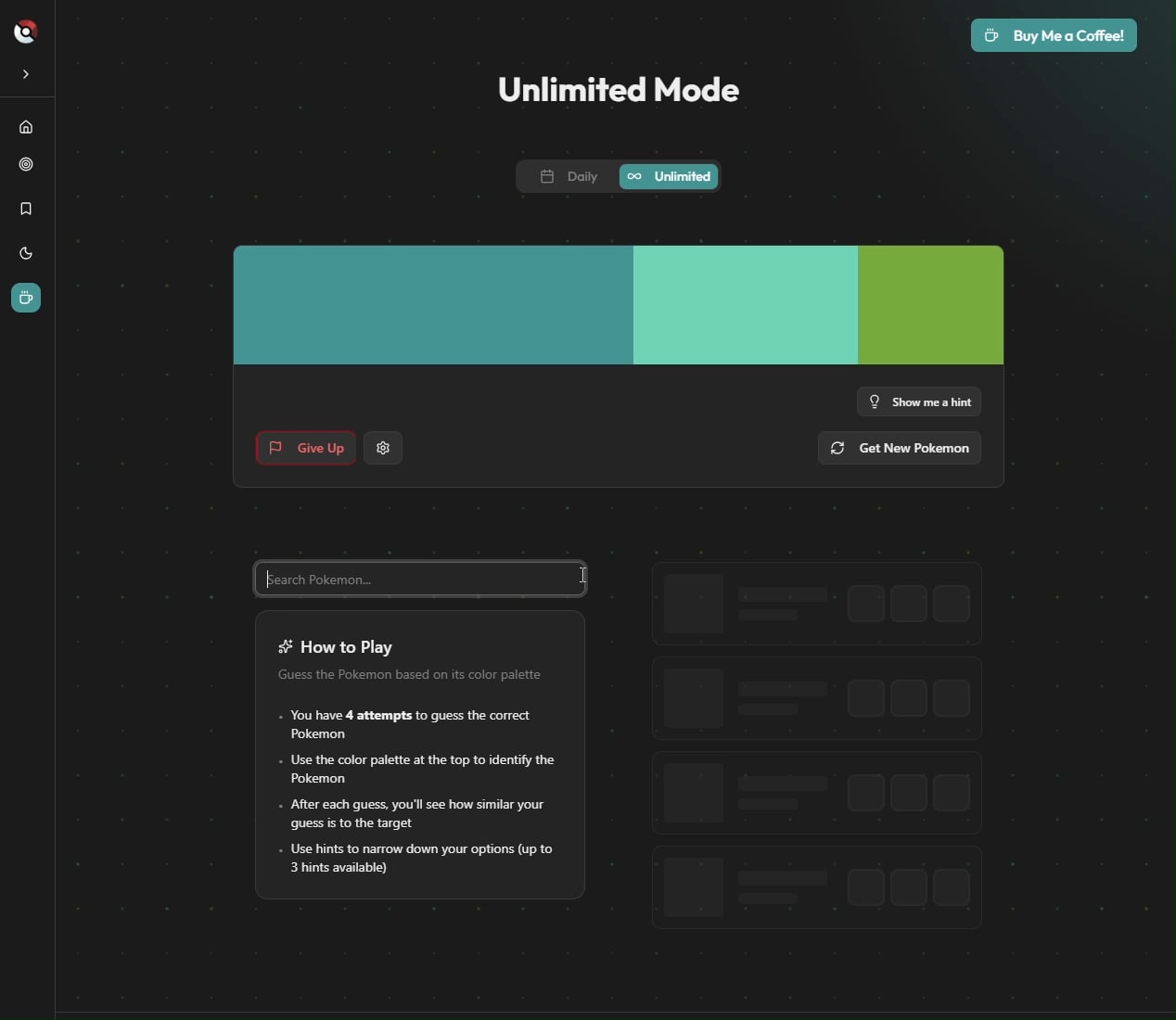This screenshot has width=1176, height=1020.
Task: Expand the left sidebar with the chevron
Action: (x=26, y=74)
